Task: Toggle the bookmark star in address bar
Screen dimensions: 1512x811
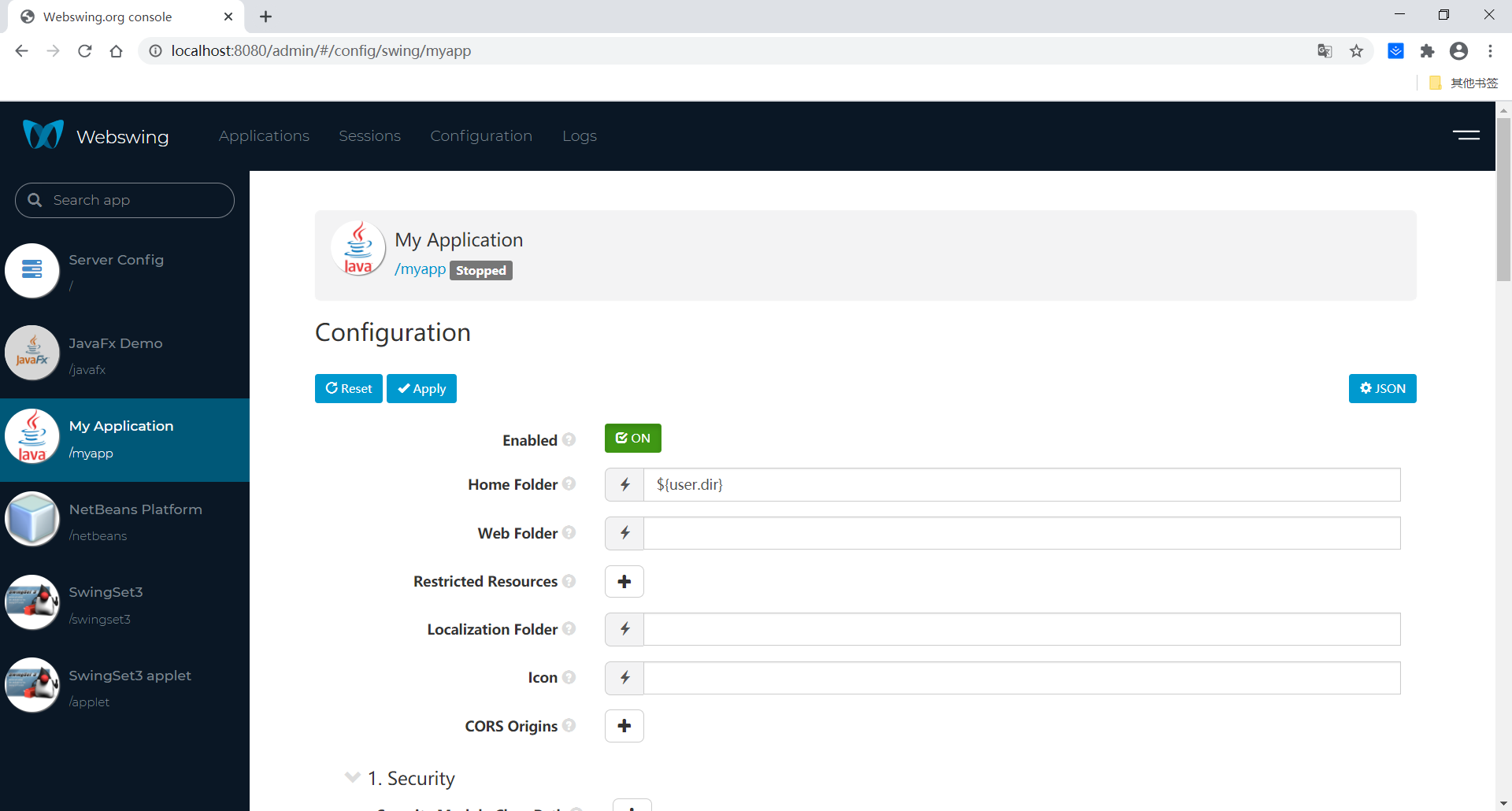Action: [x=1356, y=50]
